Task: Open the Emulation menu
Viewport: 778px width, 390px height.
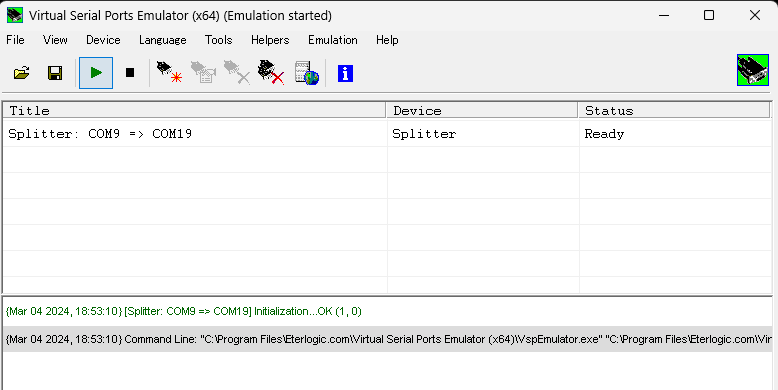Action: [332, 40]
